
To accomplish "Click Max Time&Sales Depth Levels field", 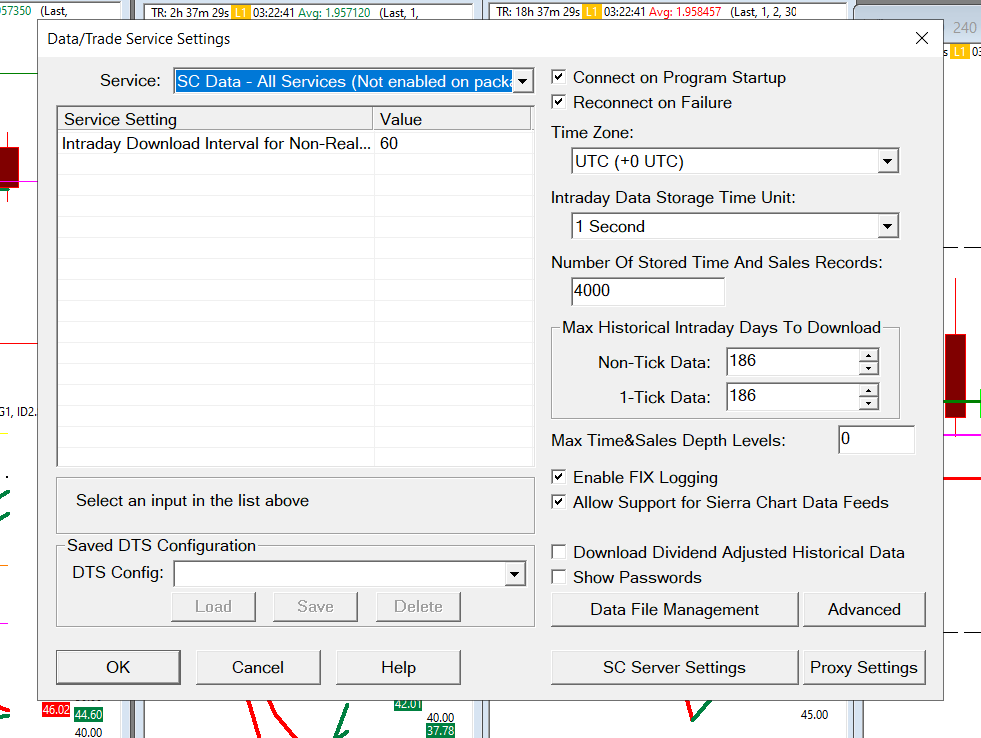I will [876, 439].
